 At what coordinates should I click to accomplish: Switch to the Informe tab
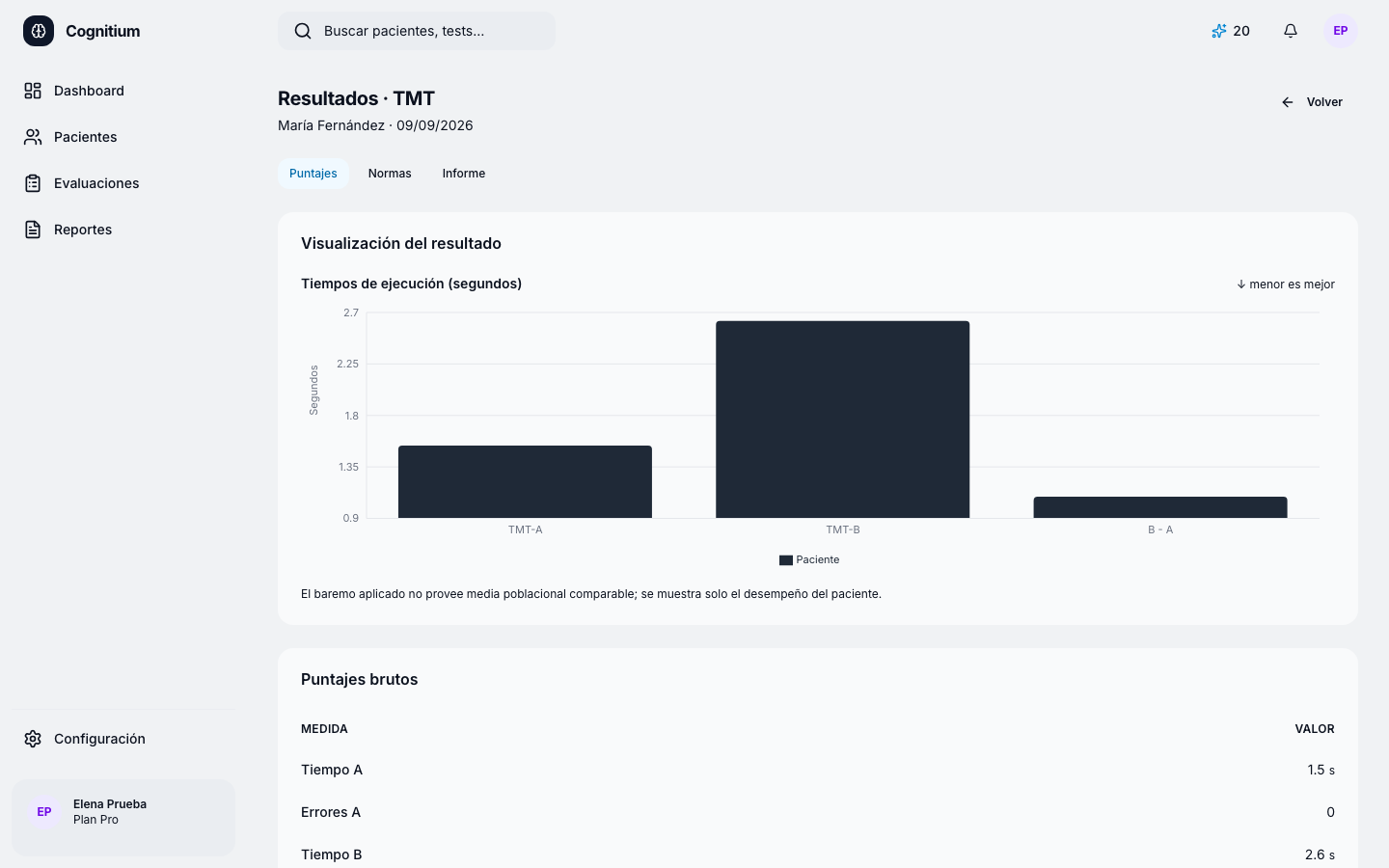pos(464,174)
